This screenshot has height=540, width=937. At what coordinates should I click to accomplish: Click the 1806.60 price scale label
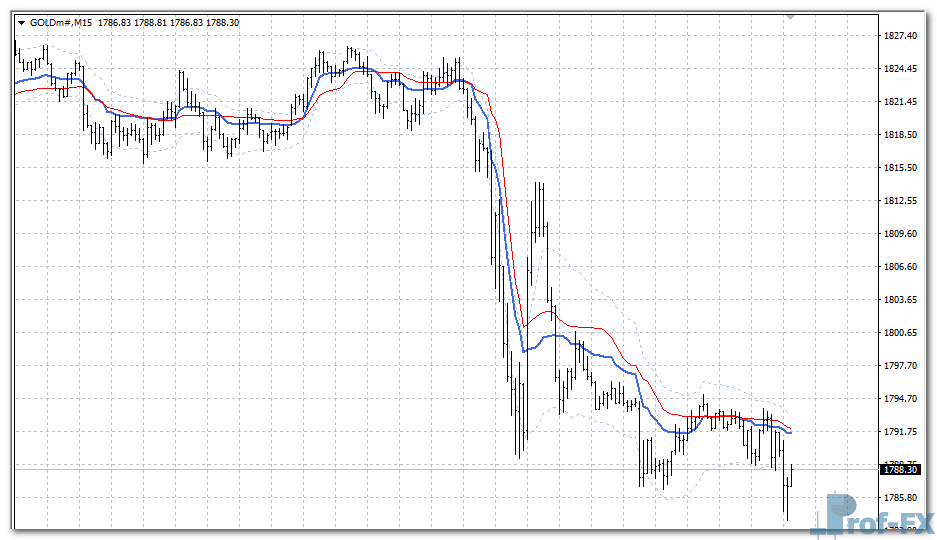pyautogui.click(x=900, y=267)
